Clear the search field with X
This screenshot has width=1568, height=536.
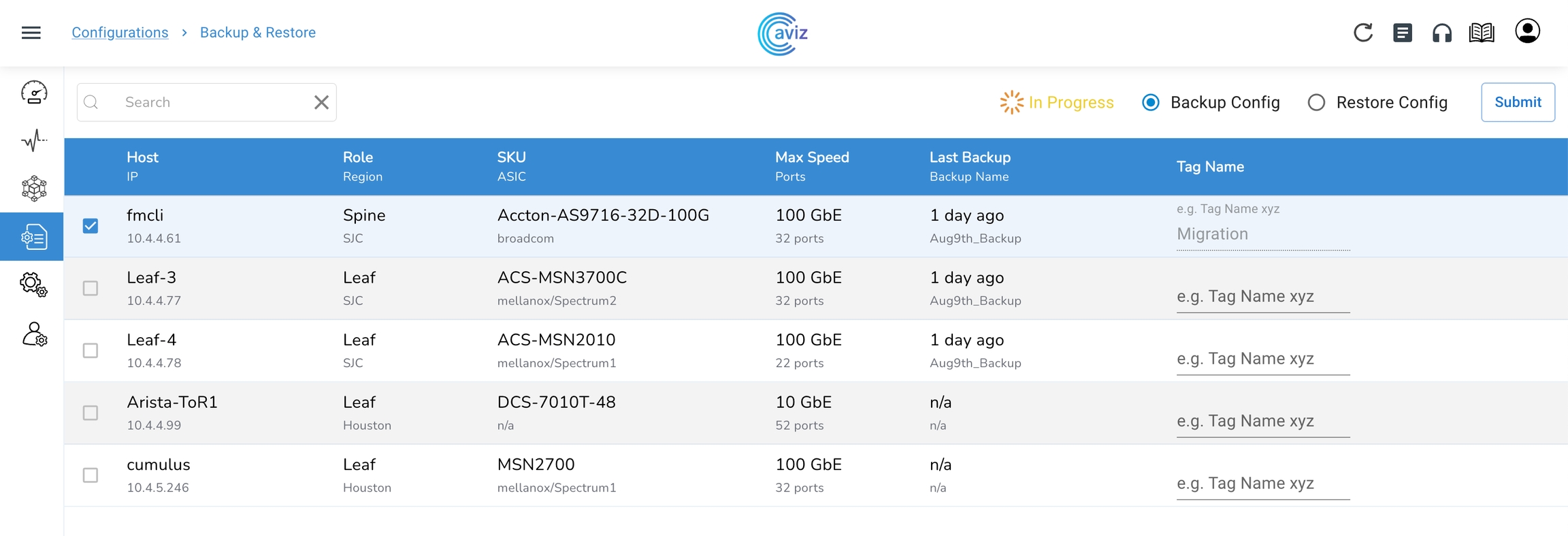pos(321,102)
